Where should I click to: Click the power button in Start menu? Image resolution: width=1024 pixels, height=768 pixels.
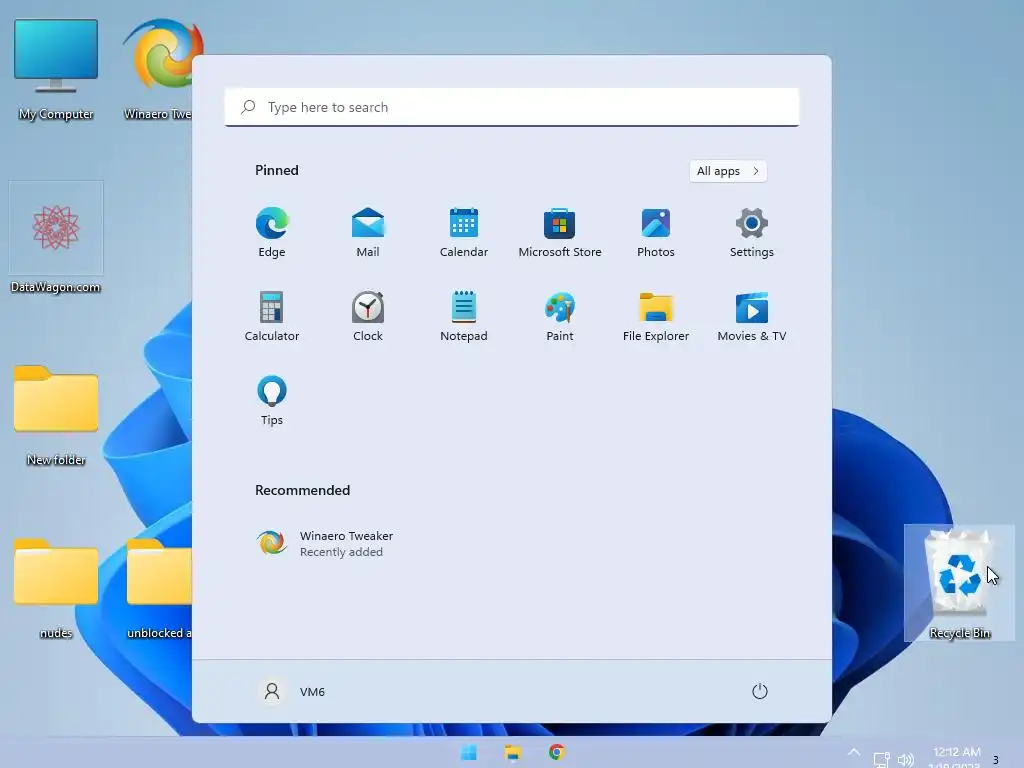click(x=760, y=691)
